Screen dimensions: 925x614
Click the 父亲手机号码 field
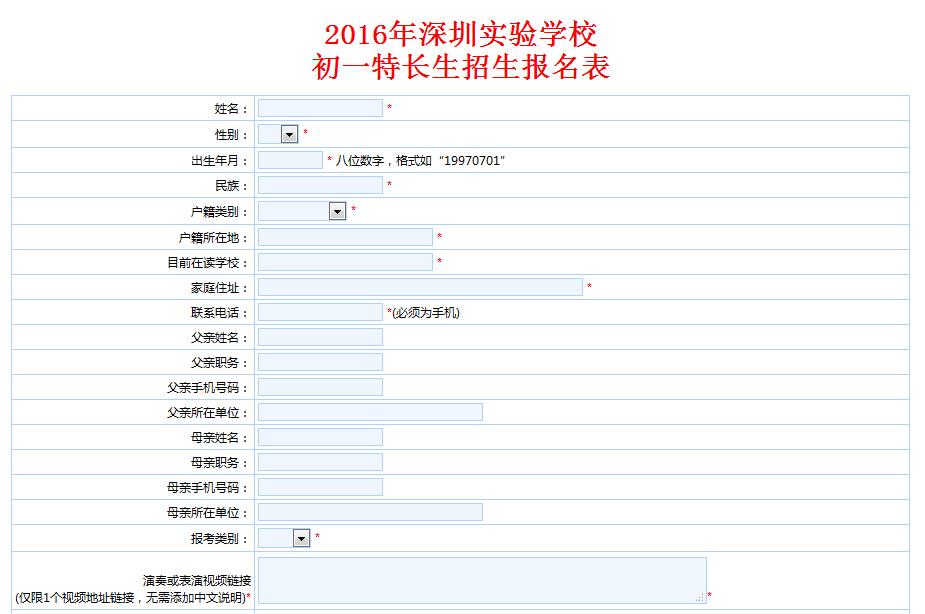point(320,387)
